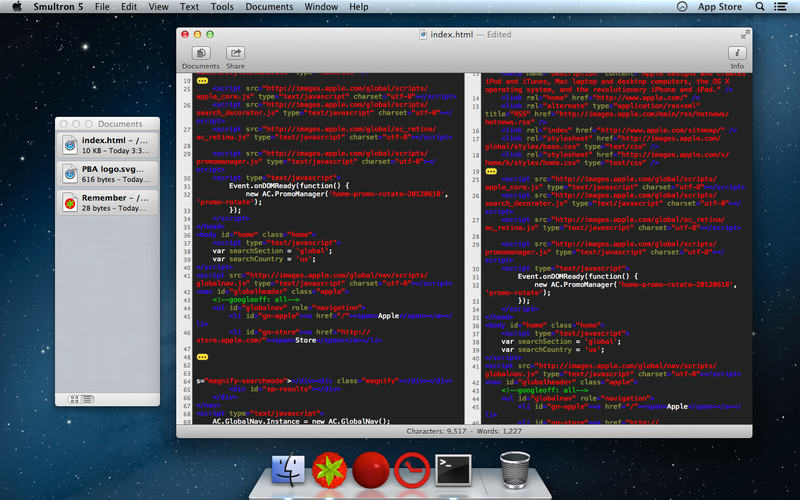The width and height of the screenshot is (800, 500).
Task: Switch Documents panel to list view
Action: point(88,399)
